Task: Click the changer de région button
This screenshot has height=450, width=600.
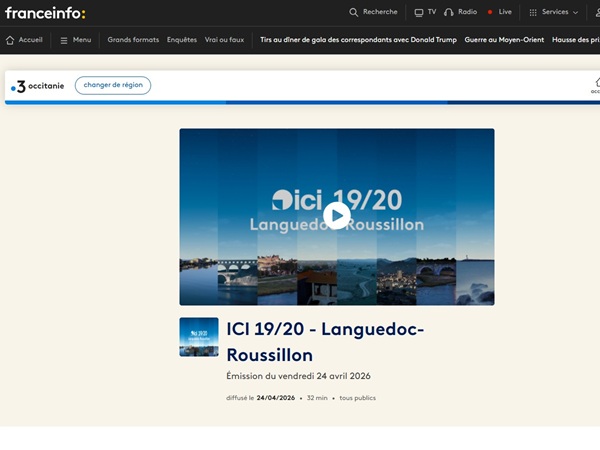Action: coord(113,85)
